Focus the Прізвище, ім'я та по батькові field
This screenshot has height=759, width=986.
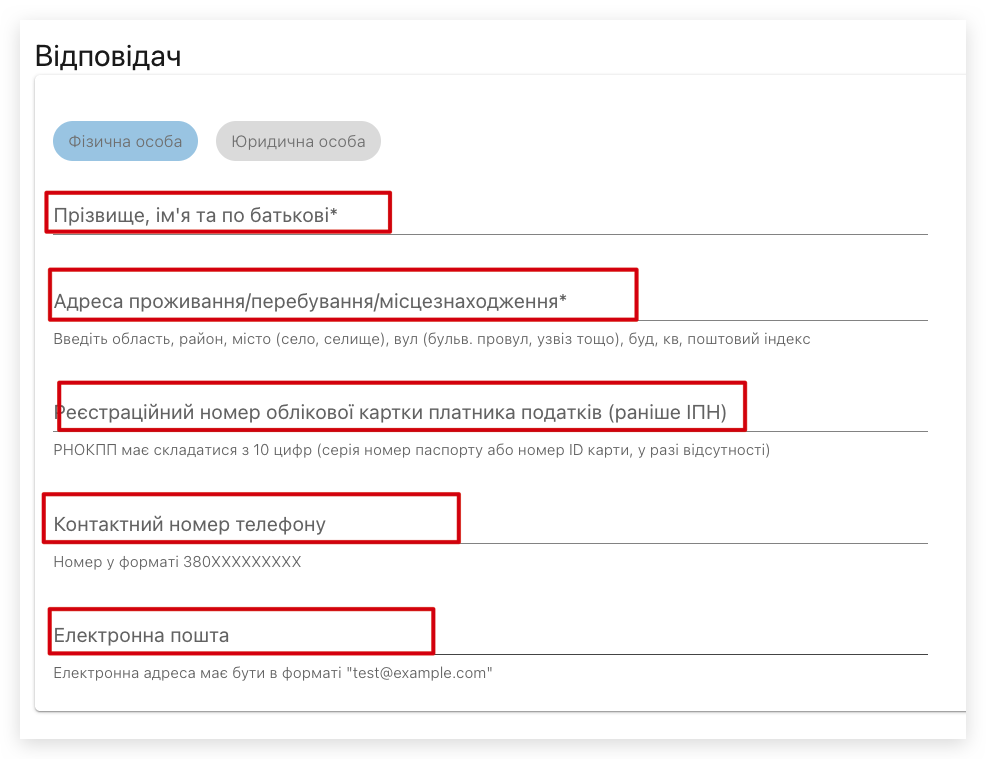tap(490, 215)
